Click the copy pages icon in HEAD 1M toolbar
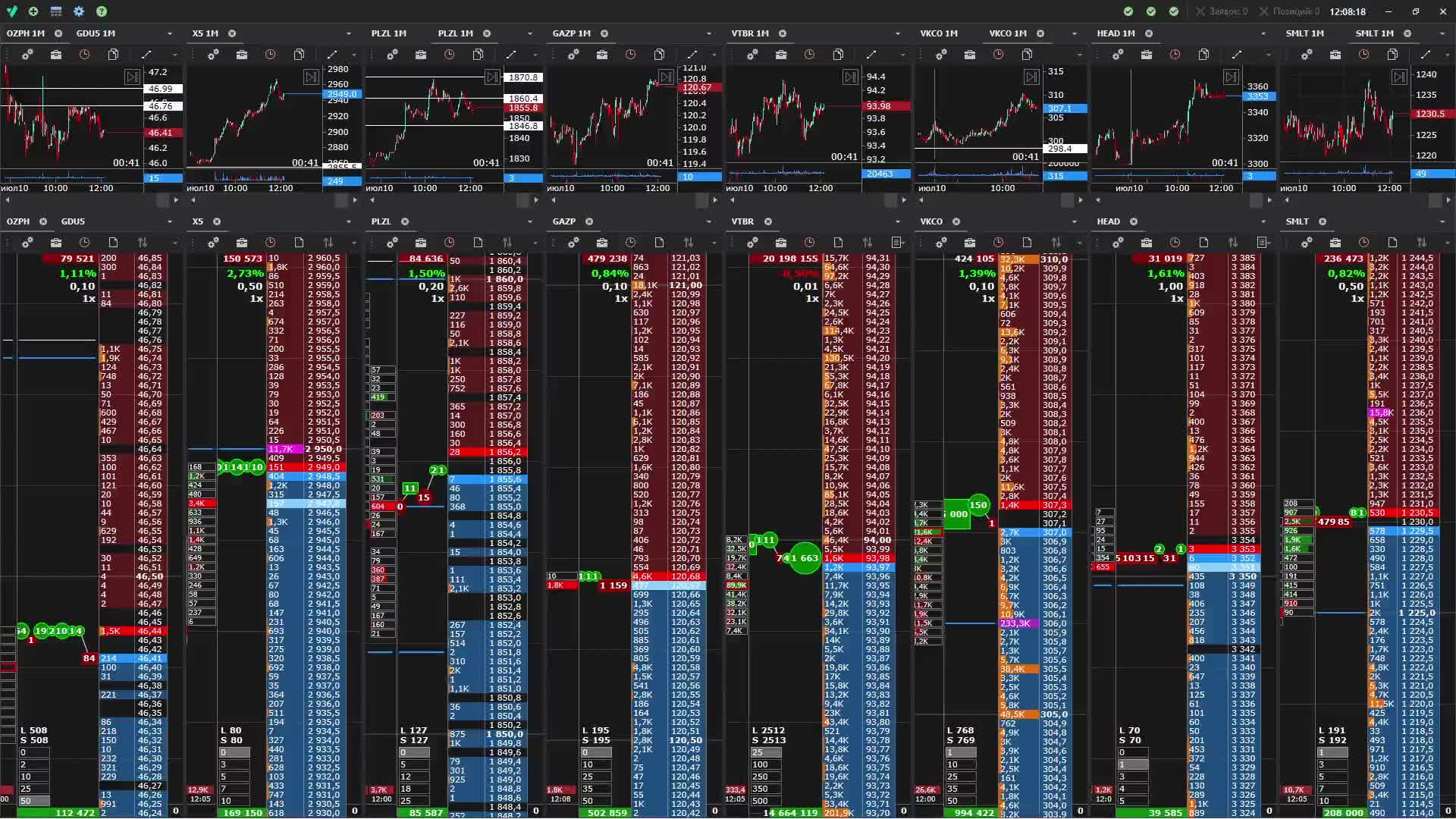1456x819 pixels. [1203, 55]
